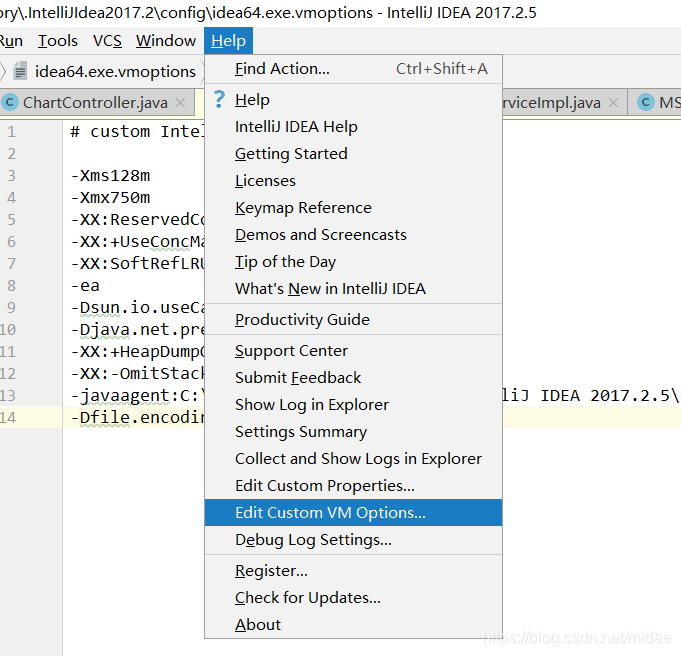Choose Edit Custom VM Options...
Image resolution: width=681 pixels, height=656 pixels.
(x=353, y=513)
